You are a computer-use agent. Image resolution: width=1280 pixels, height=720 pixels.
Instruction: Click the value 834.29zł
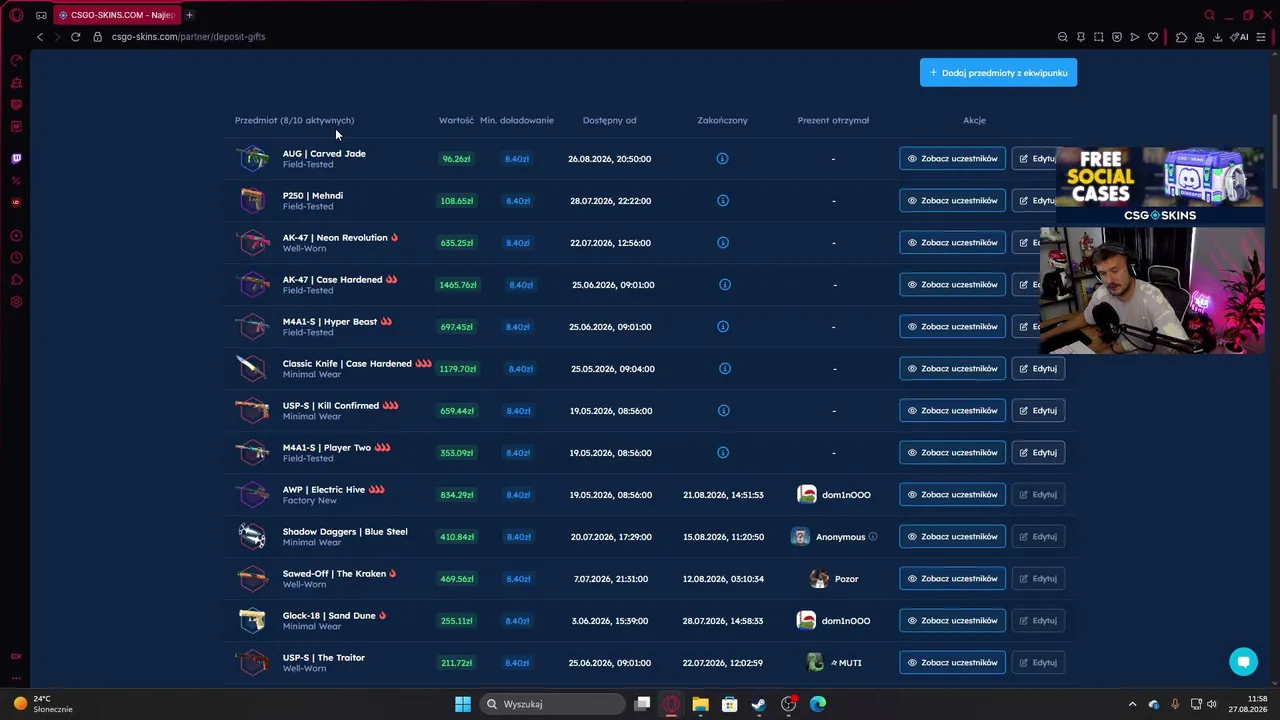[457, 495]
